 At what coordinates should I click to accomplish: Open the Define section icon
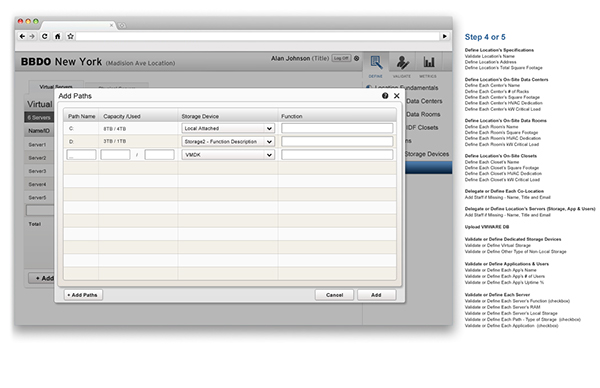point(376,62)
